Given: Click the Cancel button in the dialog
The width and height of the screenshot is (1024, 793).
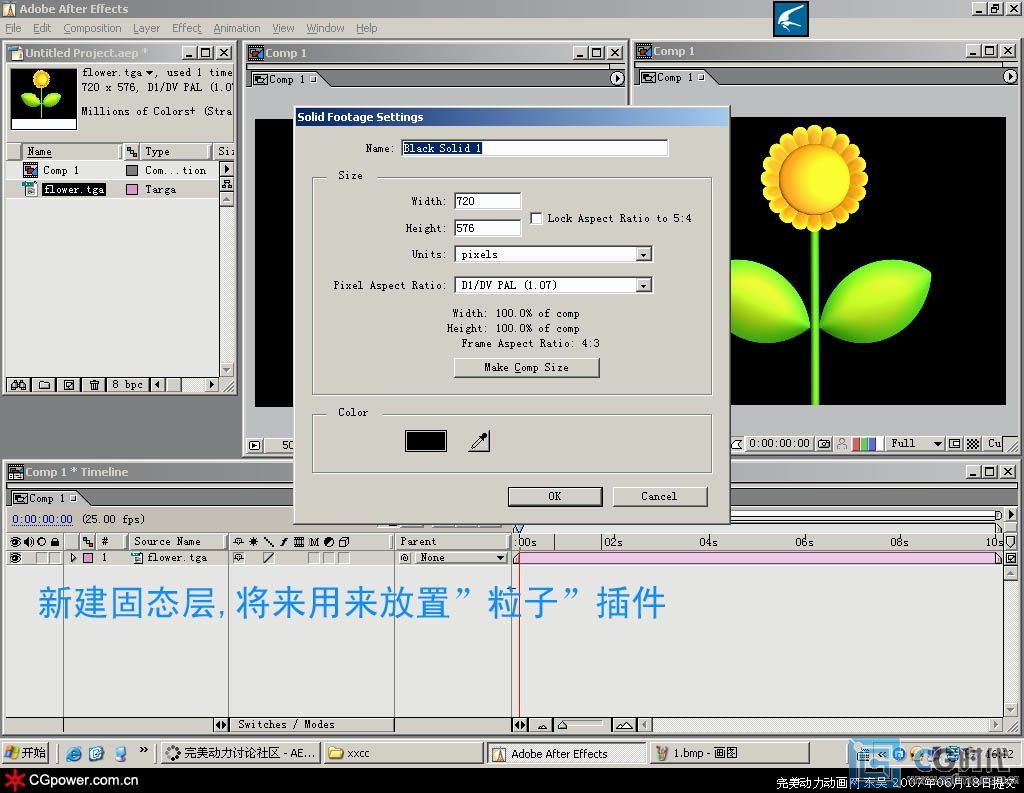Looking at the screenshot, I should point(660,496).
